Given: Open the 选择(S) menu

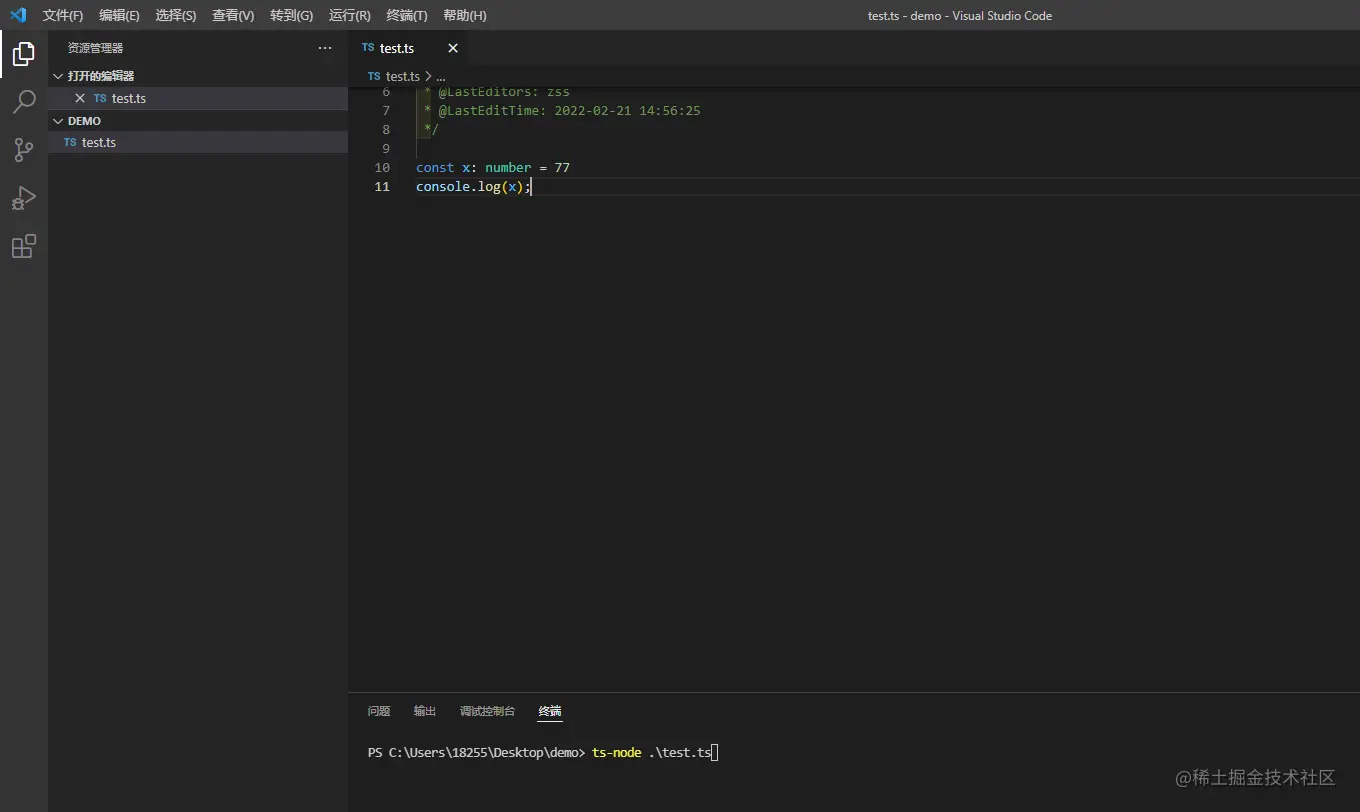Looking at the screenshot, I should 176,15.
